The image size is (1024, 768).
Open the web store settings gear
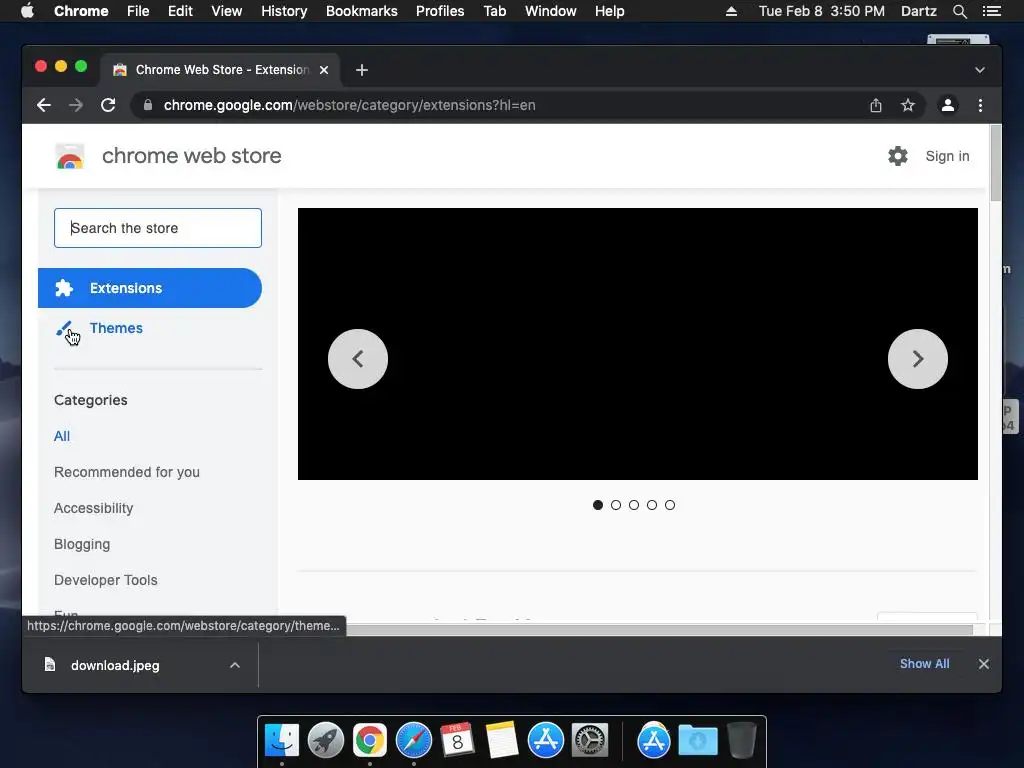[898, 156]
